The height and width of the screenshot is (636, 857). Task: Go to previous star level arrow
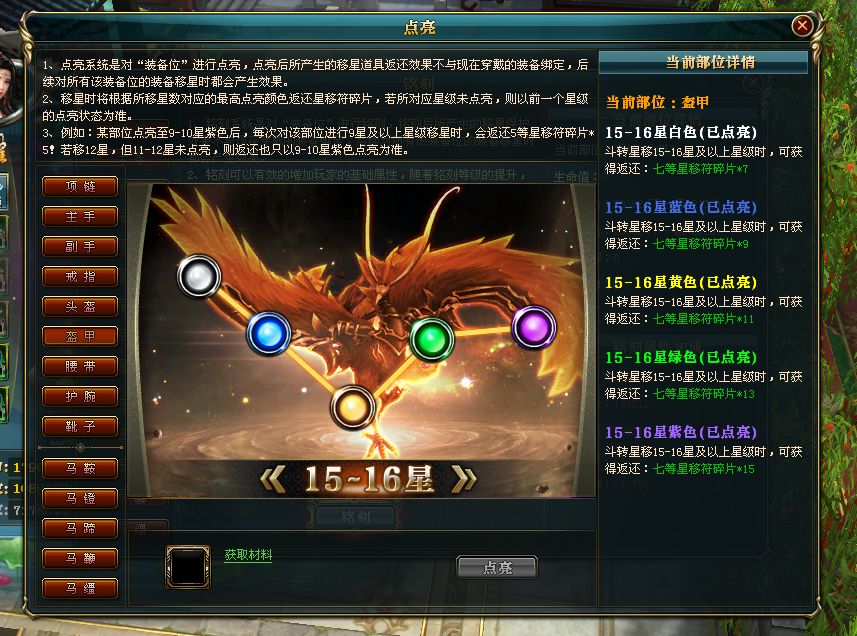tap(273, 479)
